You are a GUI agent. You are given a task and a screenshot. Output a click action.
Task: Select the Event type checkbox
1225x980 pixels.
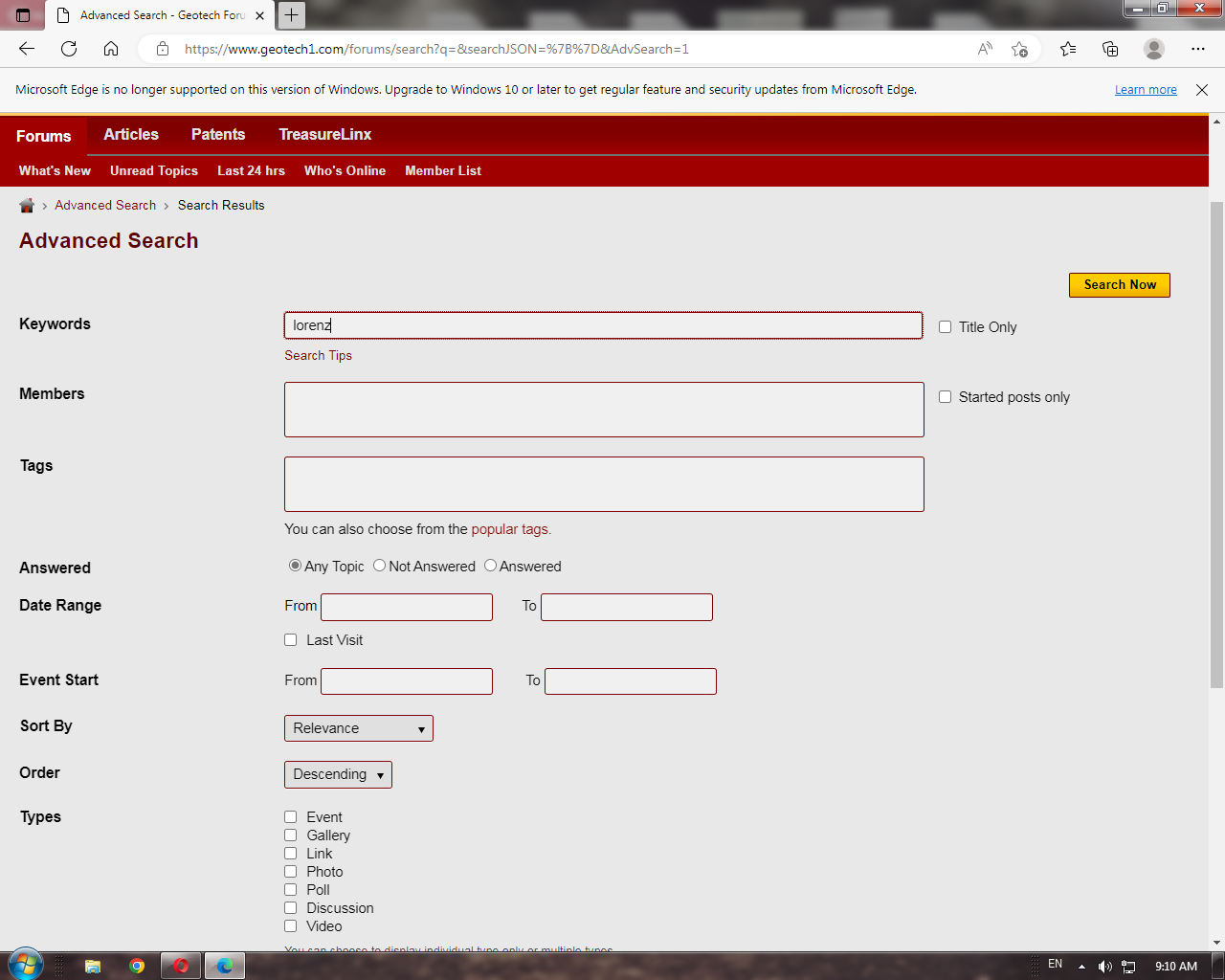pos(291,817)
